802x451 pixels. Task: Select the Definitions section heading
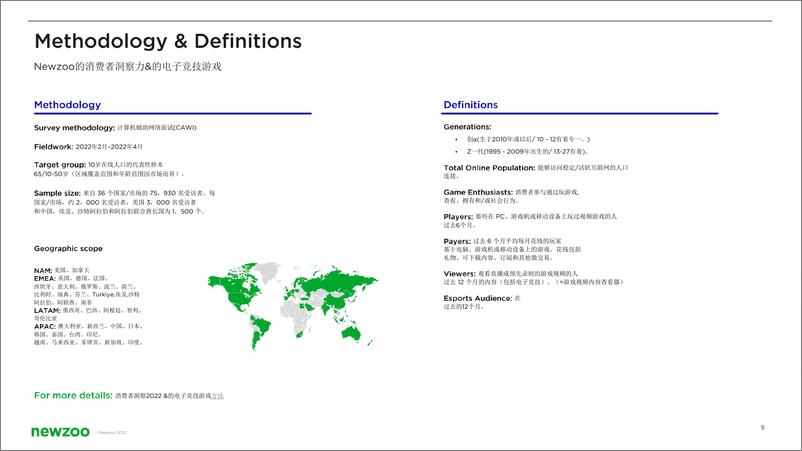coord(471,105)
